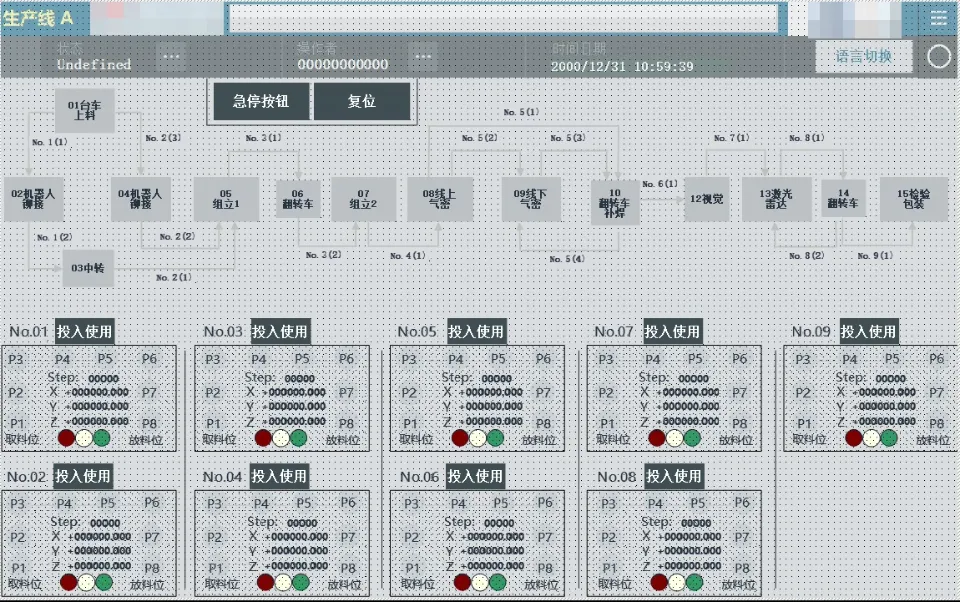Click the Z coordinate value in No.04
This screenshot has width=960, height=602.
pos(296,566)
